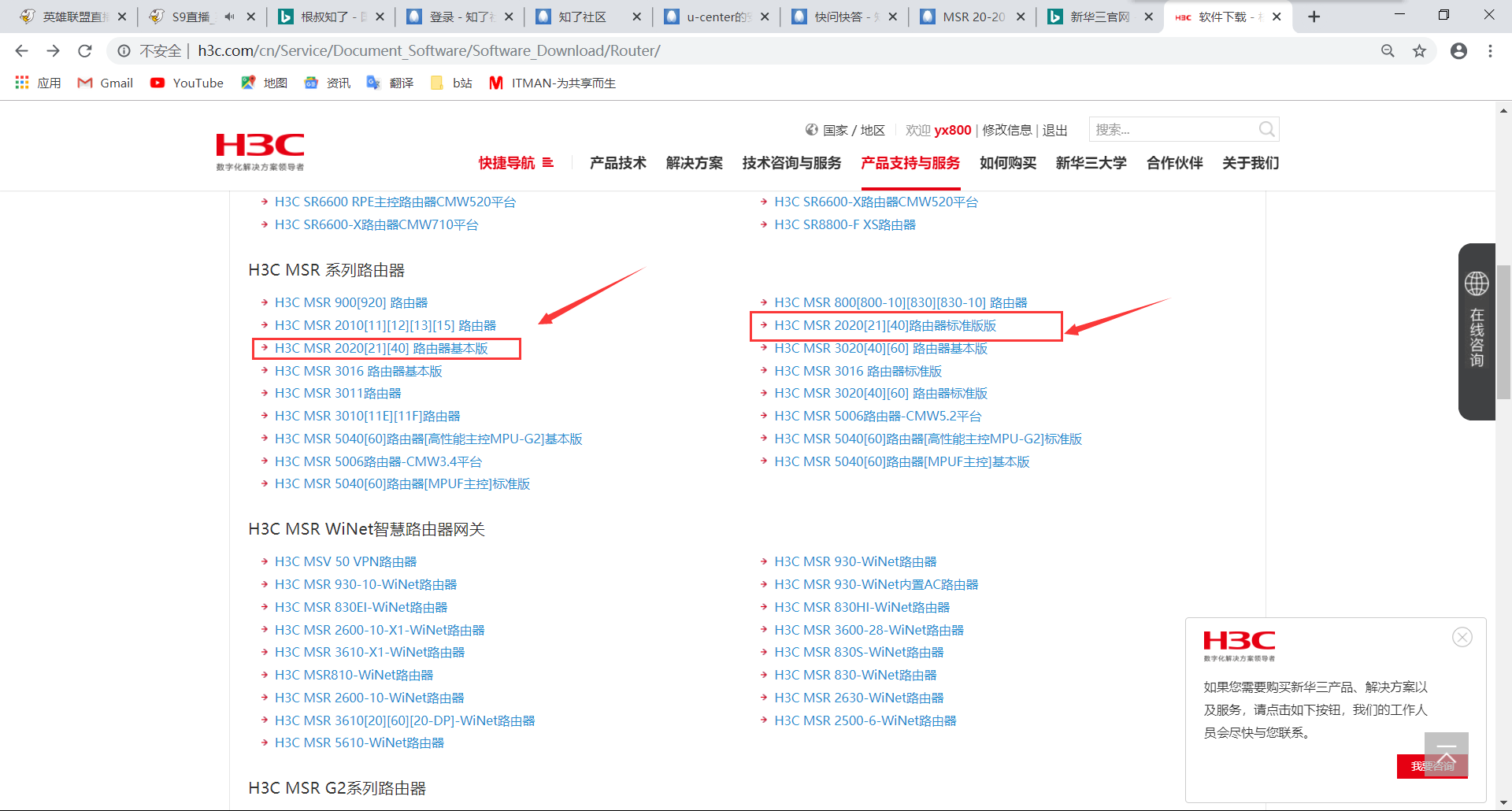This screenshot has width=1512, height=811.
Task: Open H3C MSR 3016 路由器基本版 link
Action: (358, 371)
